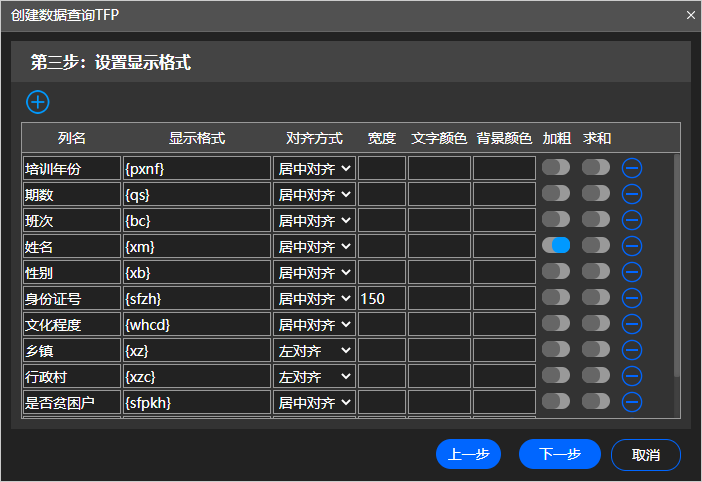Image resolution: width=702 pixels, height=482 pixels.
Task: Click the {bc} display format field
Action: 197,220
